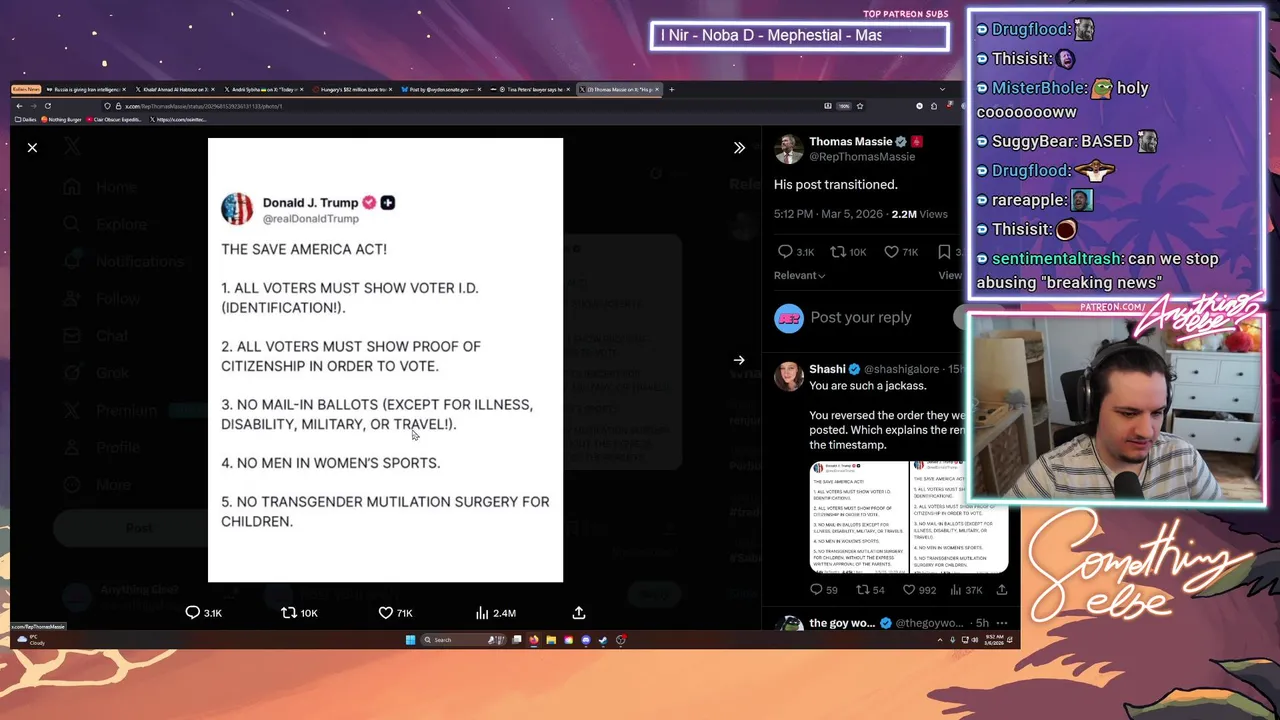The image size is (1280, 720).
Task: Go back in Firefox
Action: [x=19, y=106]
